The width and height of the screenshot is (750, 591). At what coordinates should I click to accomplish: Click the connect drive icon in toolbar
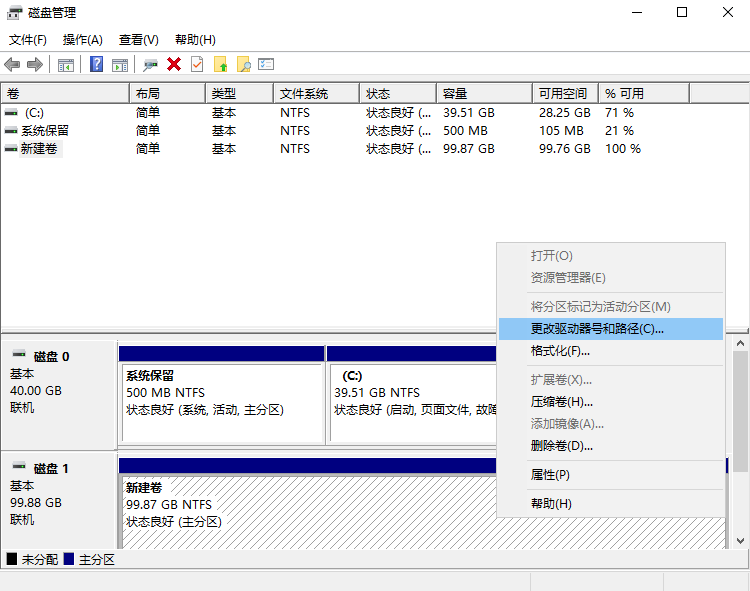click(151, 64)
